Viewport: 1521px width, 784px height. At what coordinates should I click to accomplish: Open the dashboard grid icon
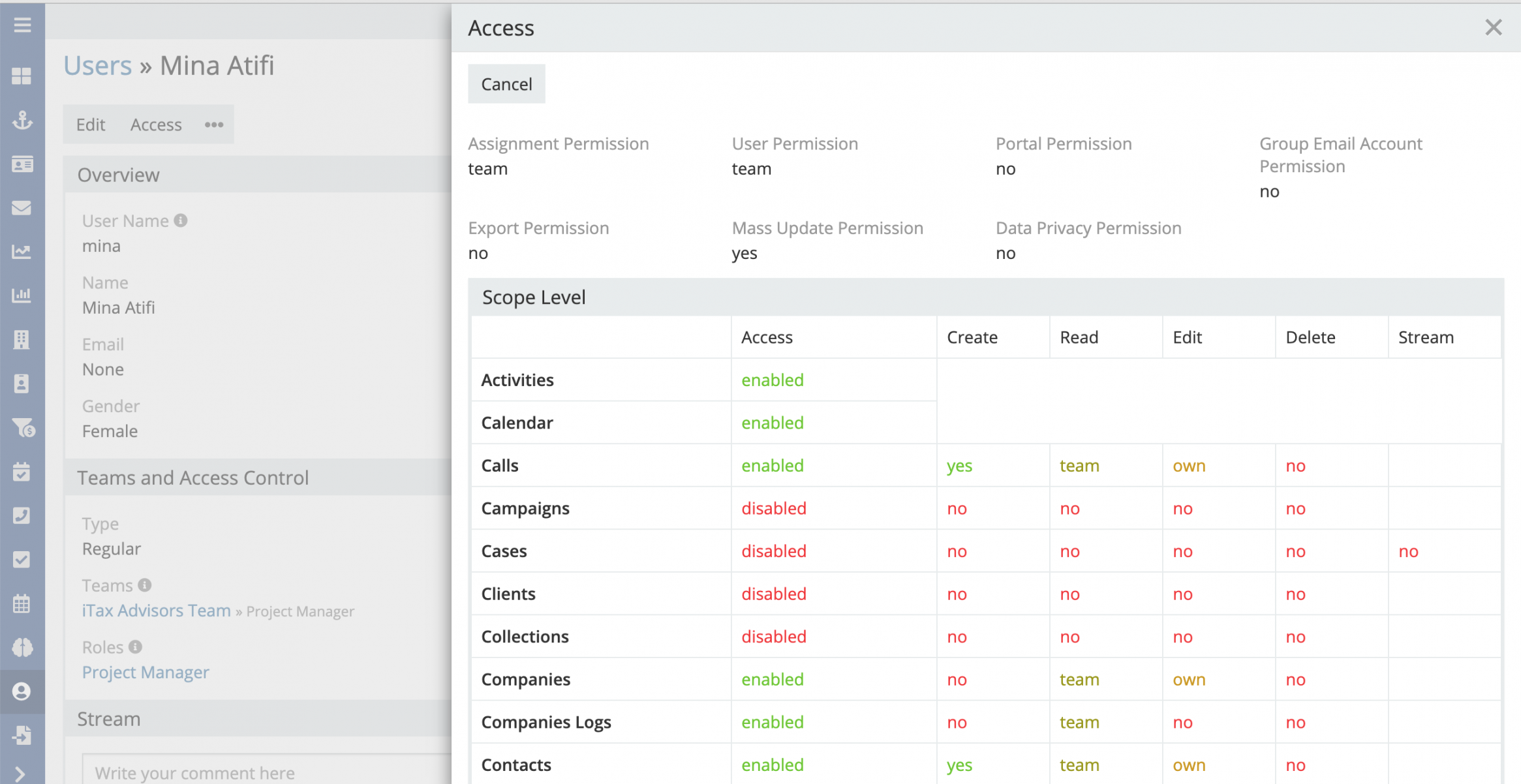(22, 76)
